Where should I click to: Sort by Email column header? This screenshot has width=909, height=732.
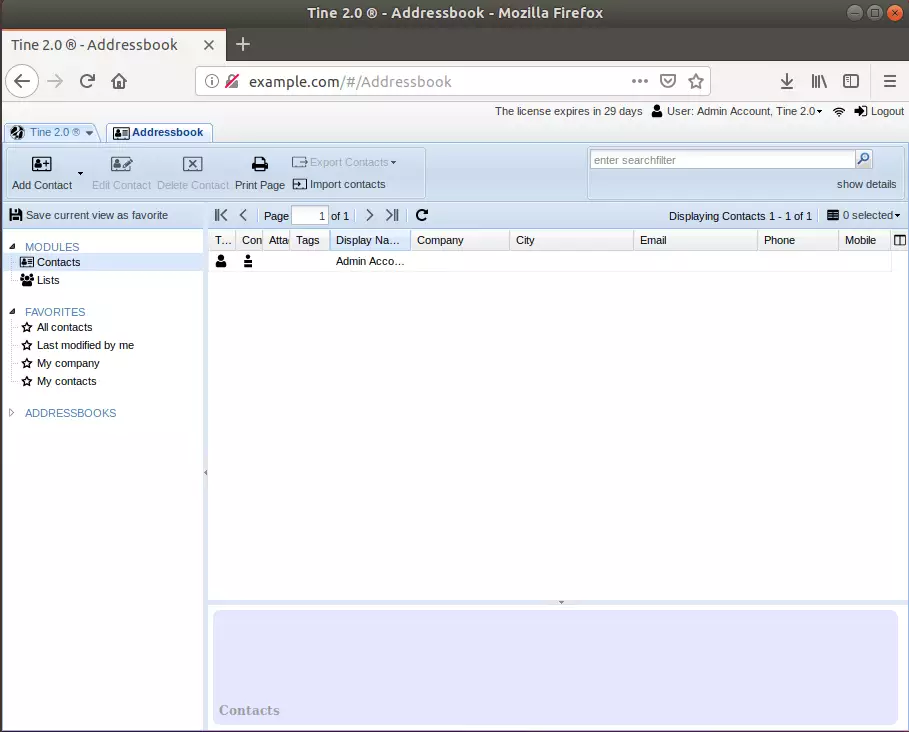coord(696,240)
